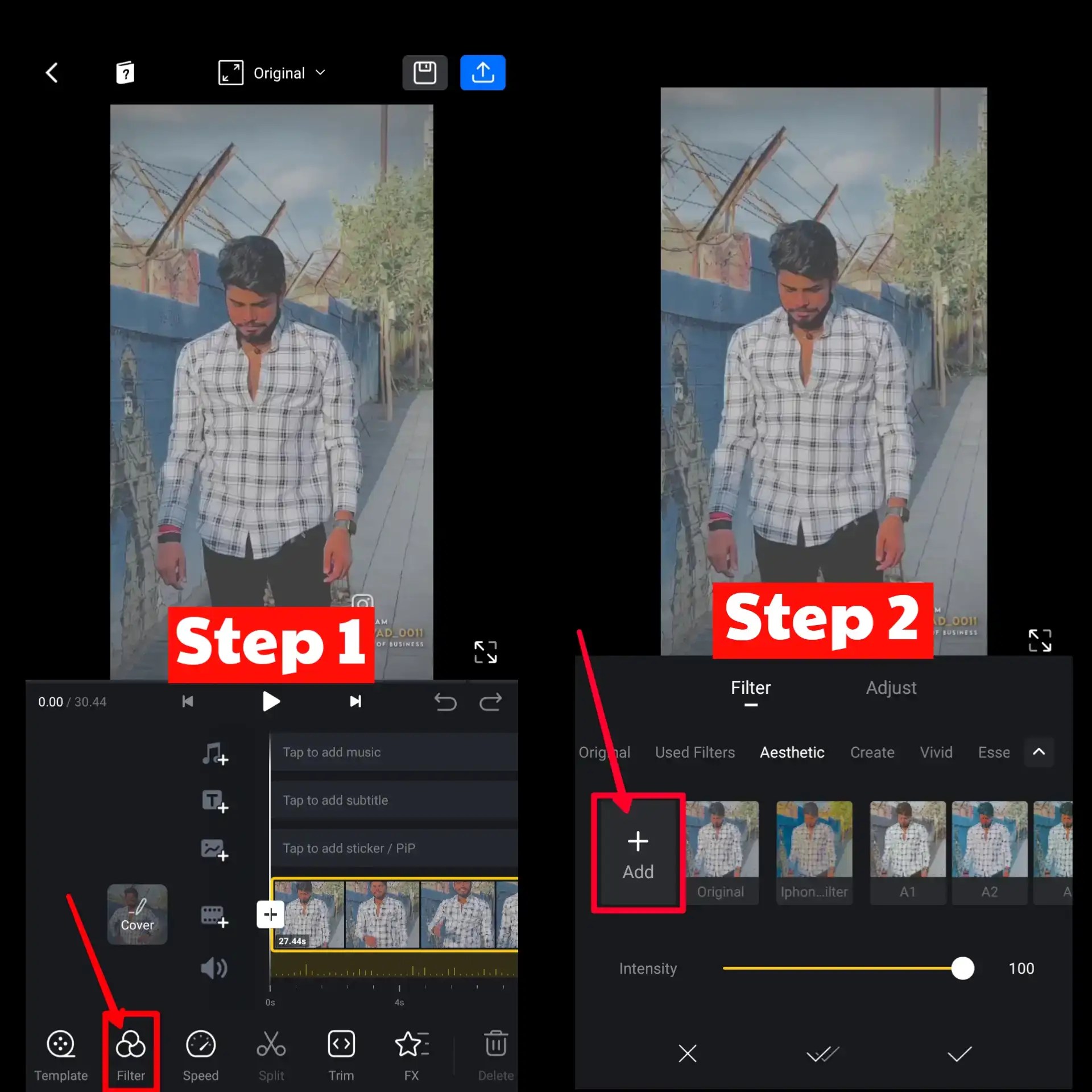Save the project as draft
The height and width of the screenshot is (1092, 1092).
424,72
